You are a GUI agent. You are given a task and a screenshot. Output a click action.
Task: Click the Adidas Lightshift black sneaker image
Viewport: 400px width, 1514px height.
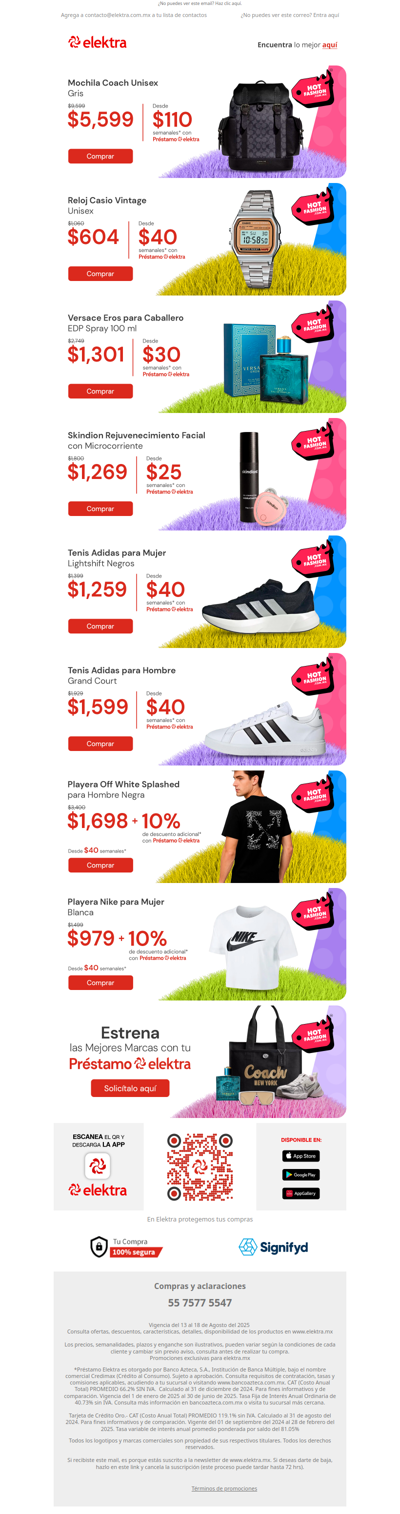point(257,604)
